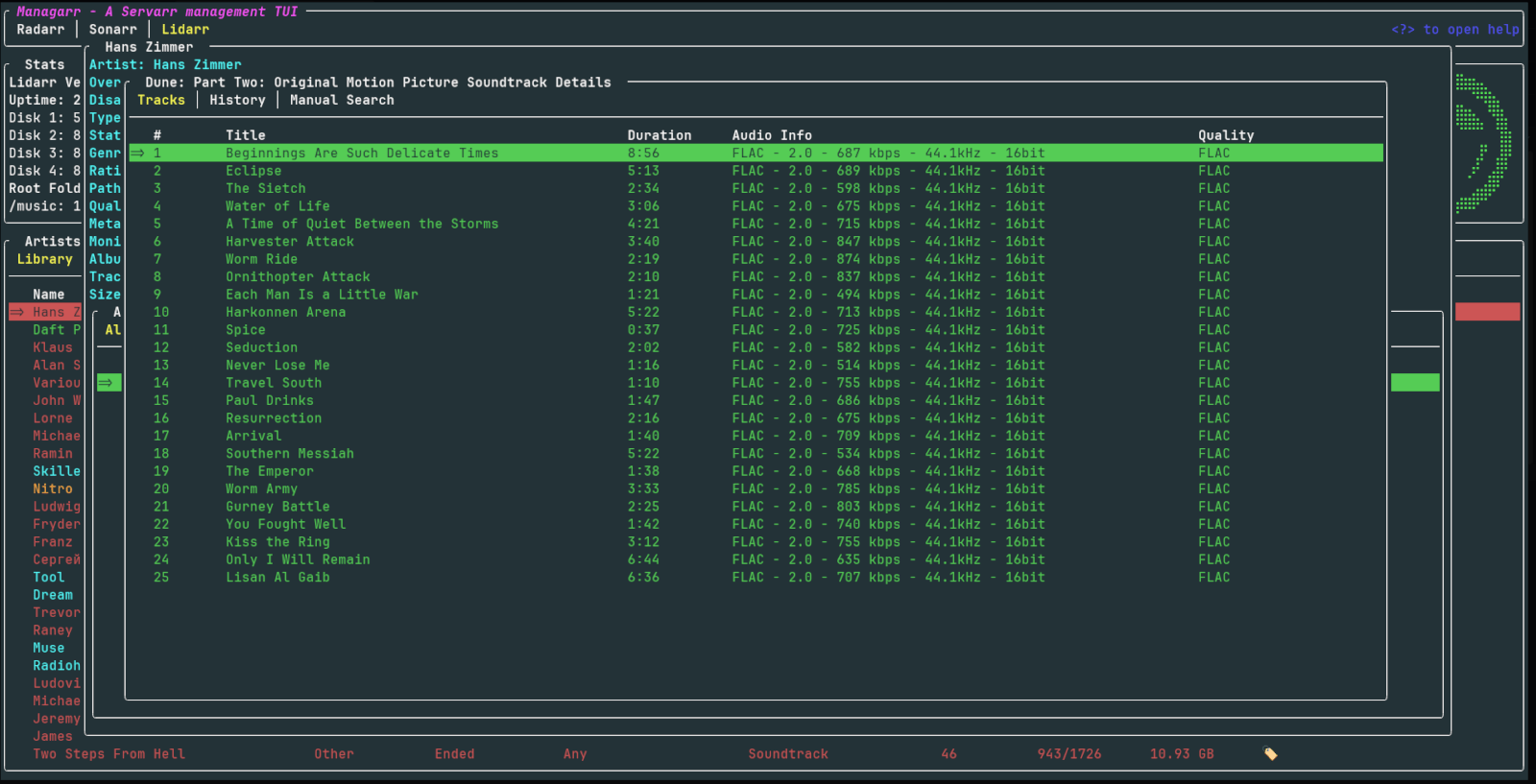Select the Radioh artist in the library list
This screenshot has width=1536, height=784.
coord(57,666)
